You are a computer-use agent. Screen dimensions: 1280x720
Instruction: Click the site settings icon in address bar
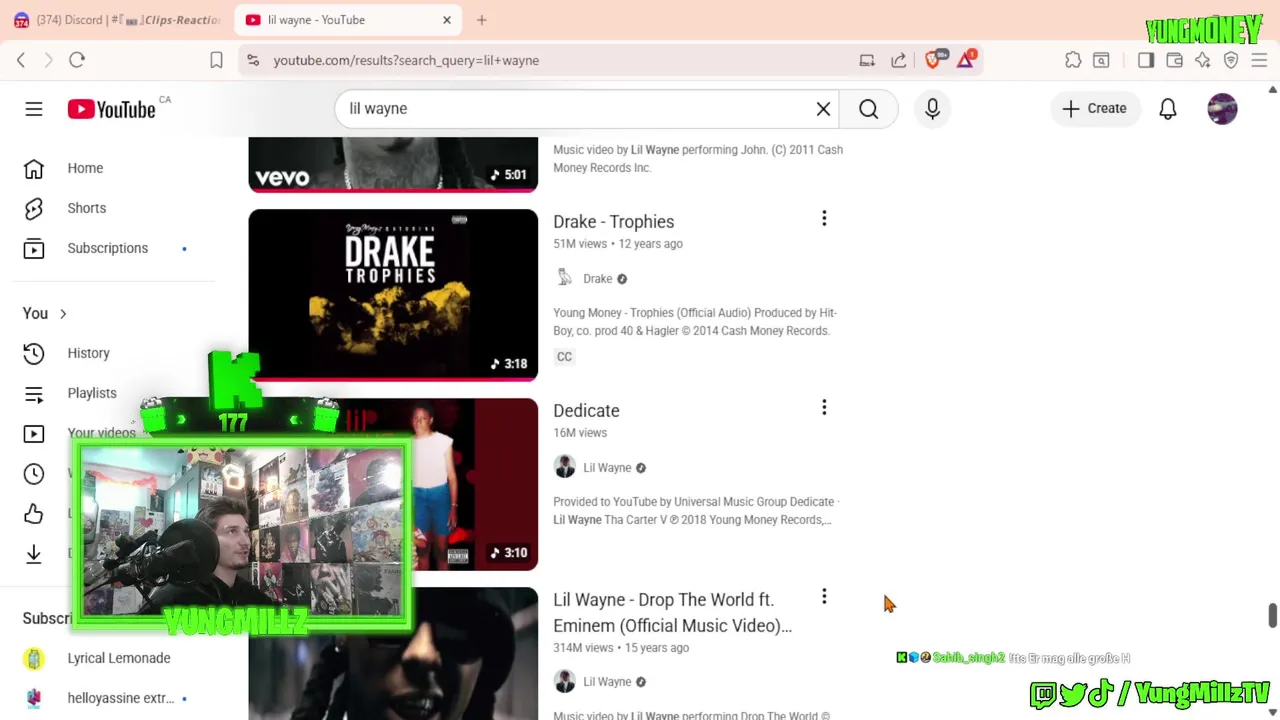point(253,61)
